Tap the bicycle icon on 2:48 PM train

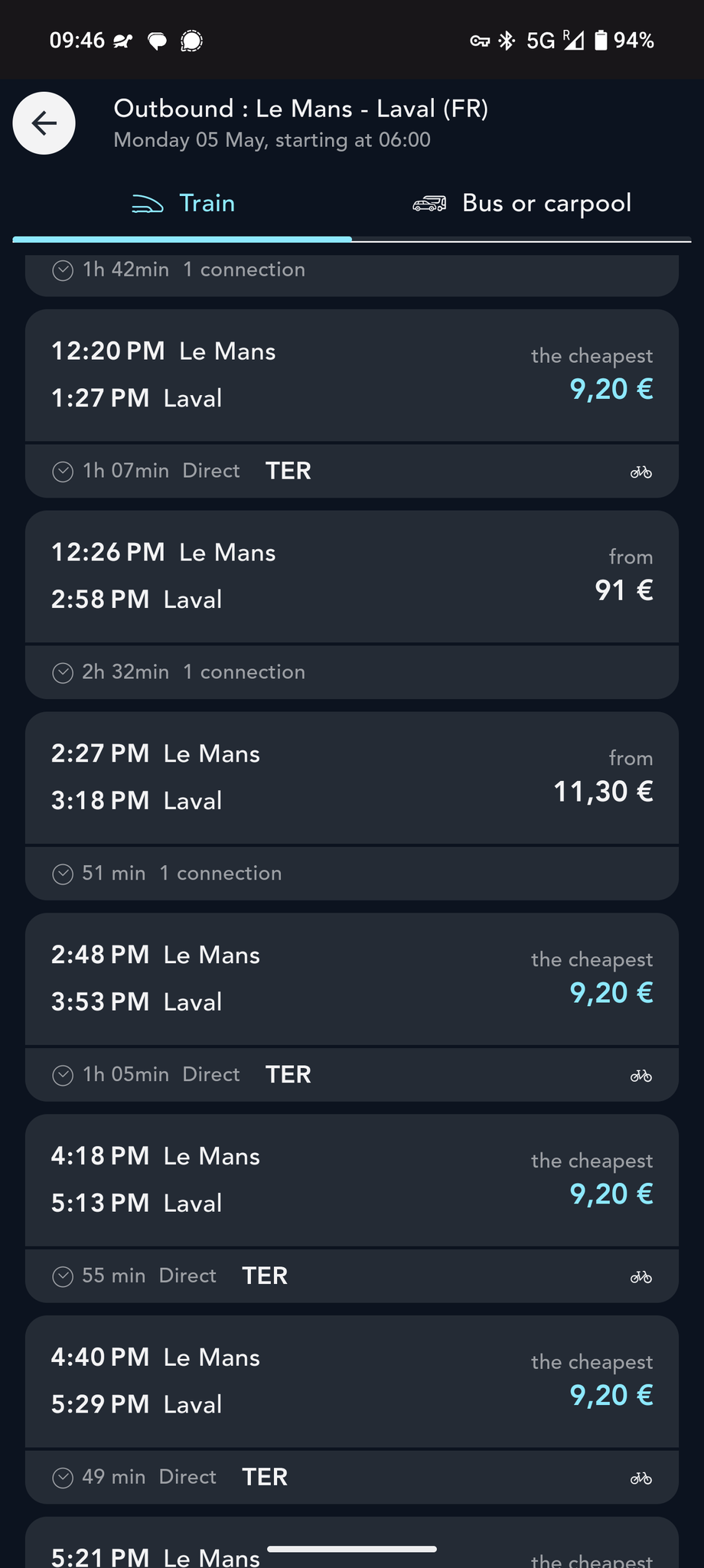tap(640, 1076)
